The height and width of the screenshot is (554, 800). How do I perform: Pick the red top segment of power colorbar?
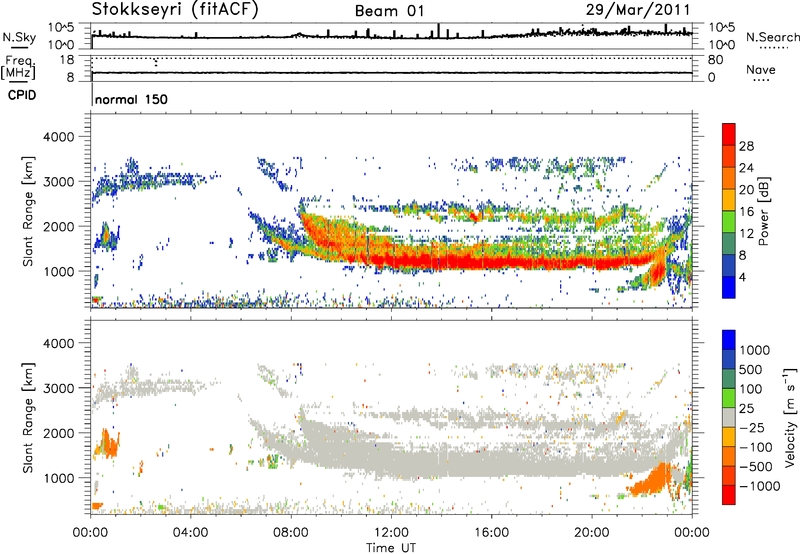(729, 135)
